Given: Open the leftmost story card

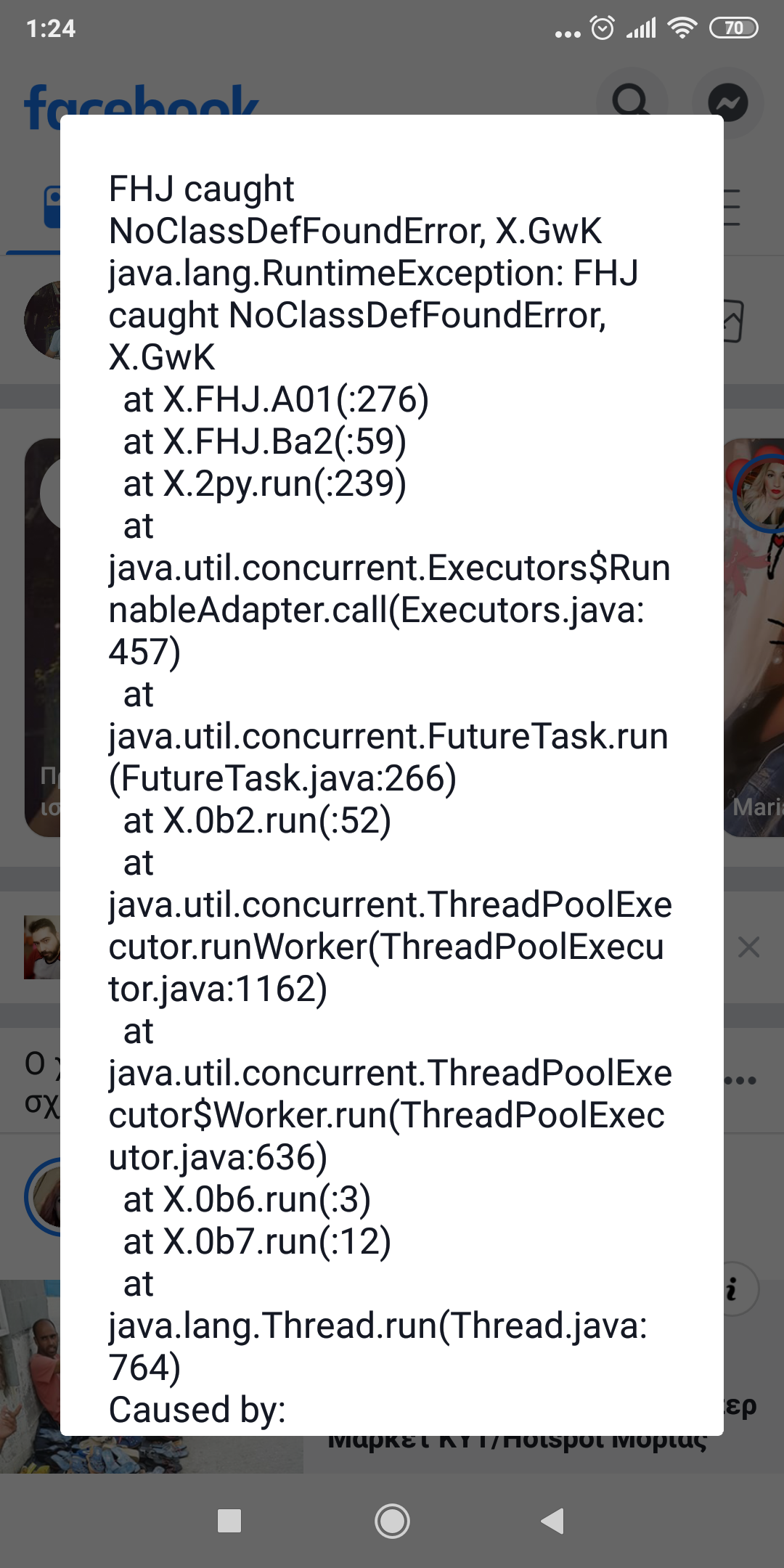Looking at the screenshot, I should pyautogui.click(x=42, y=637).
